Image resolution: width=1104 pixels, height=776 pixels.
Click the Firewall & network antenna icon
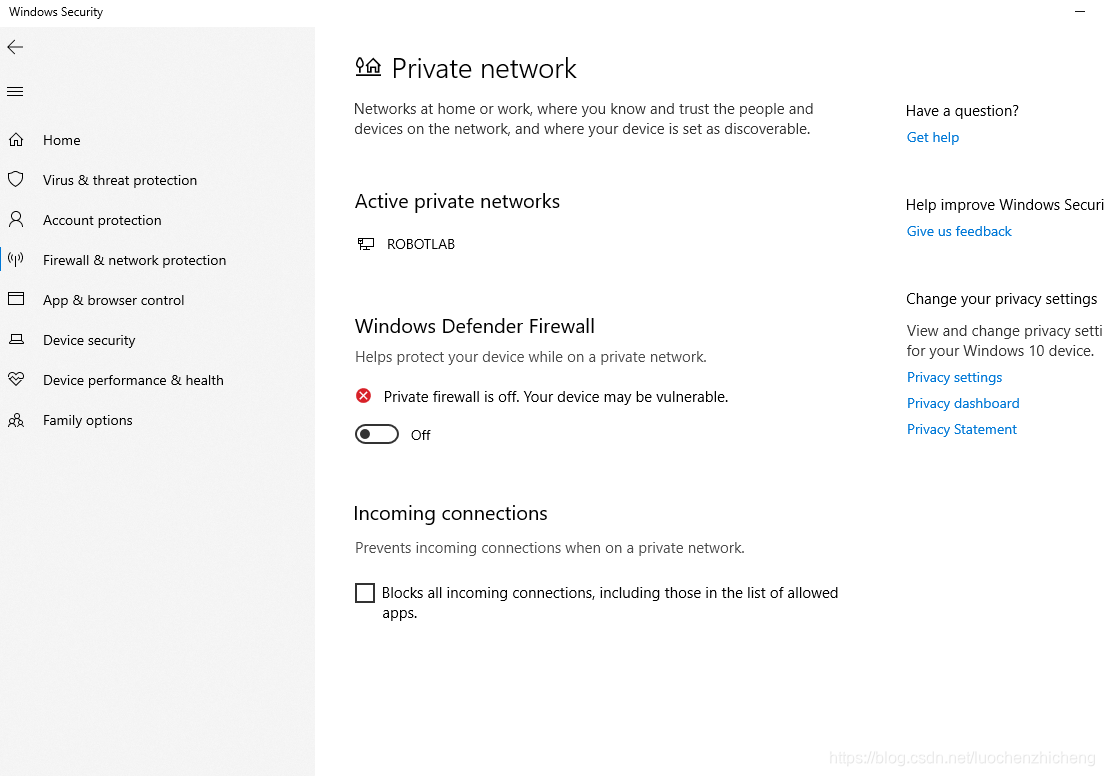[16, 260]
